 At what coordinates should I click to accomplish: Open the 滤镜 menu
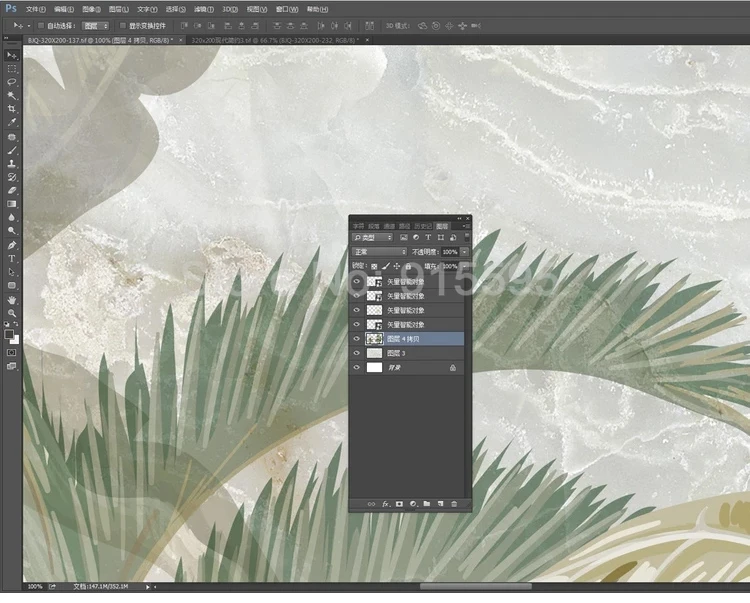click(x=200, y=8)
